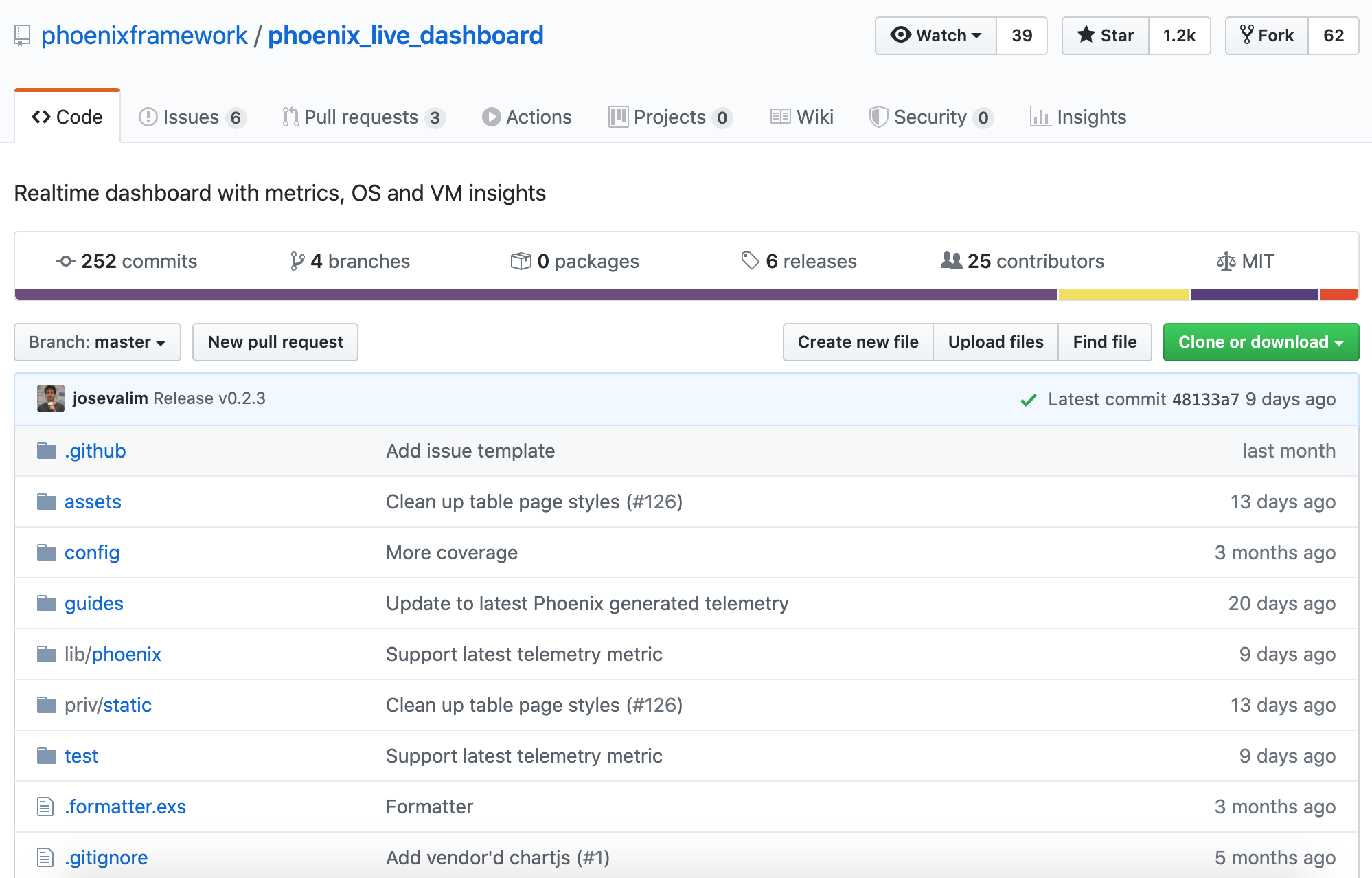The image size is (1372, 878).
Task: Star the phoenix_live_dashboard repository
Action: tap(1105, 36)
